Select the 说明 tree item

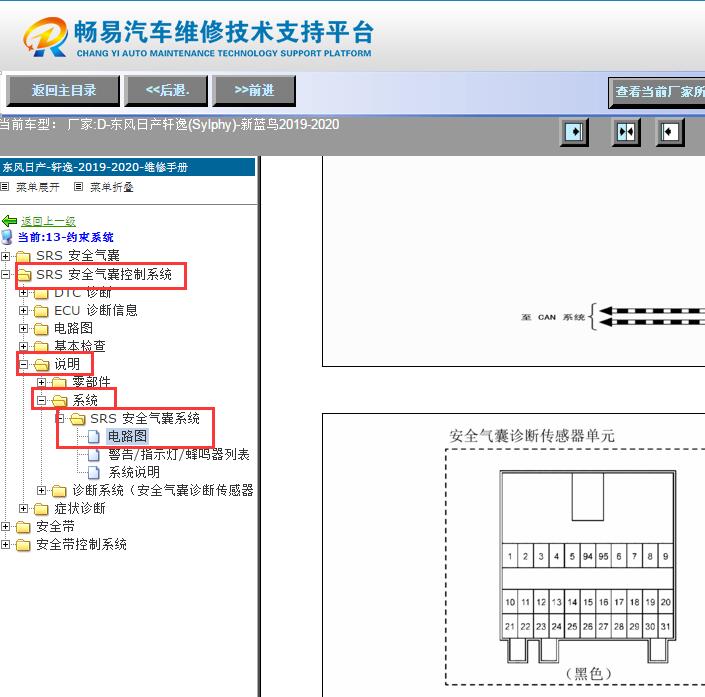coord(67,364)
